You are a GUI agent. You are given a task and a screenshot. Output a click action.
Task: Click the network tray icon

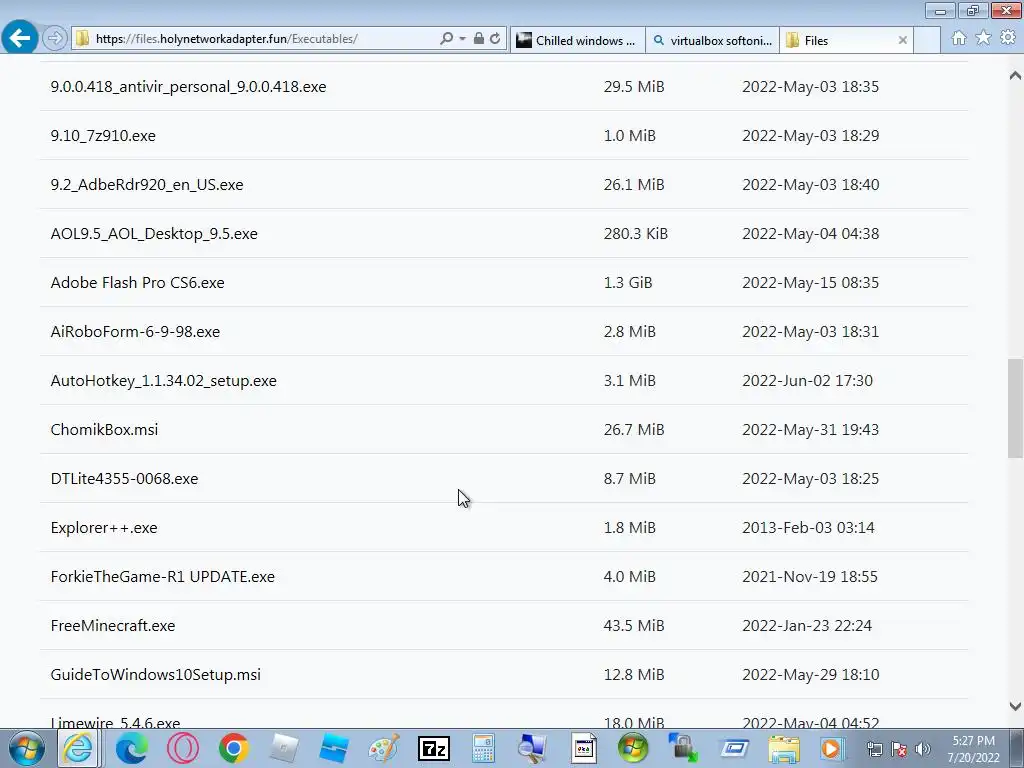pyautogui.click(x=874, y=749)
